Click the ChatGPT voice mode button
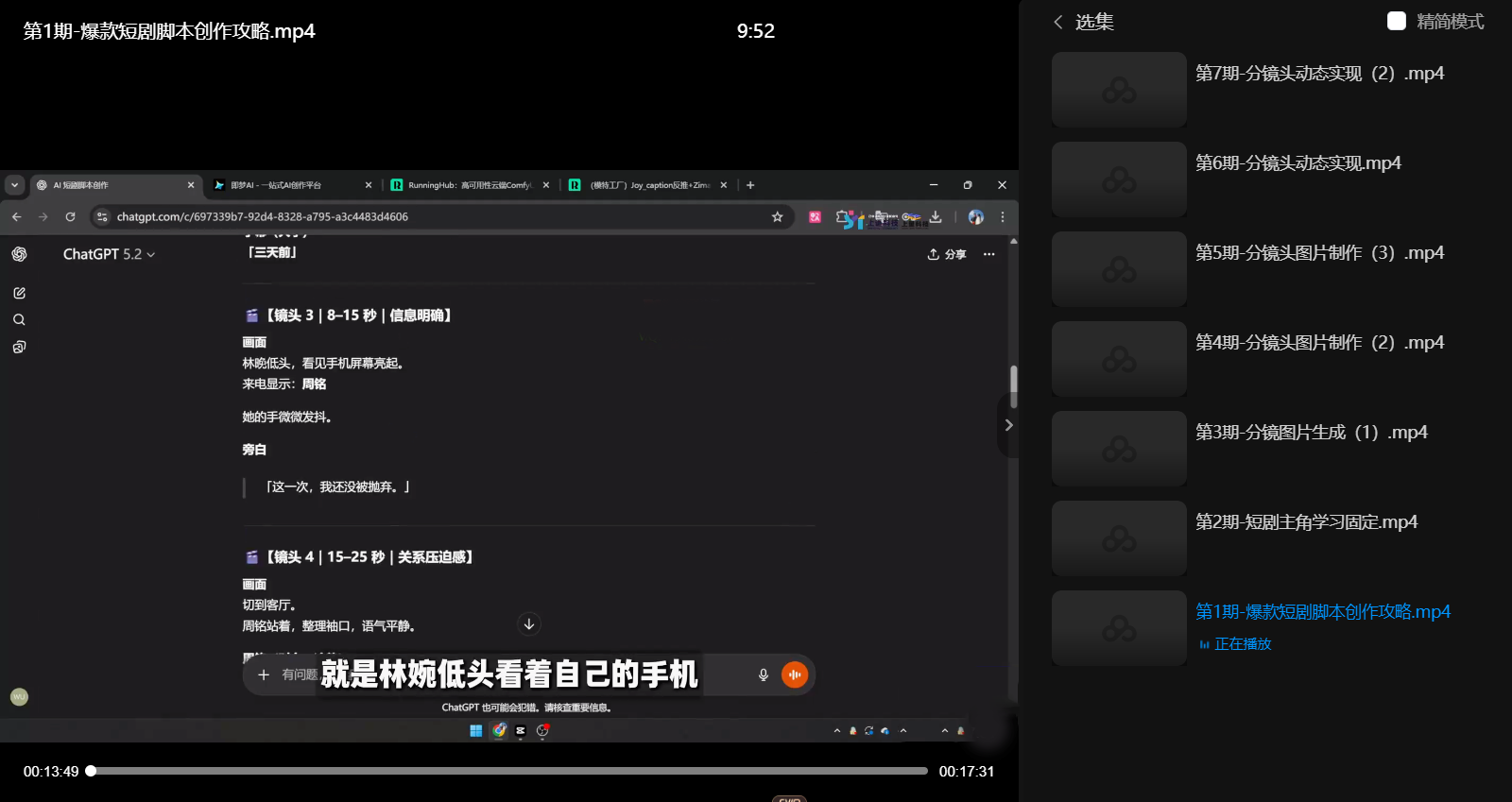Viewport: 1512px width, 802px height. coord(795,674)
